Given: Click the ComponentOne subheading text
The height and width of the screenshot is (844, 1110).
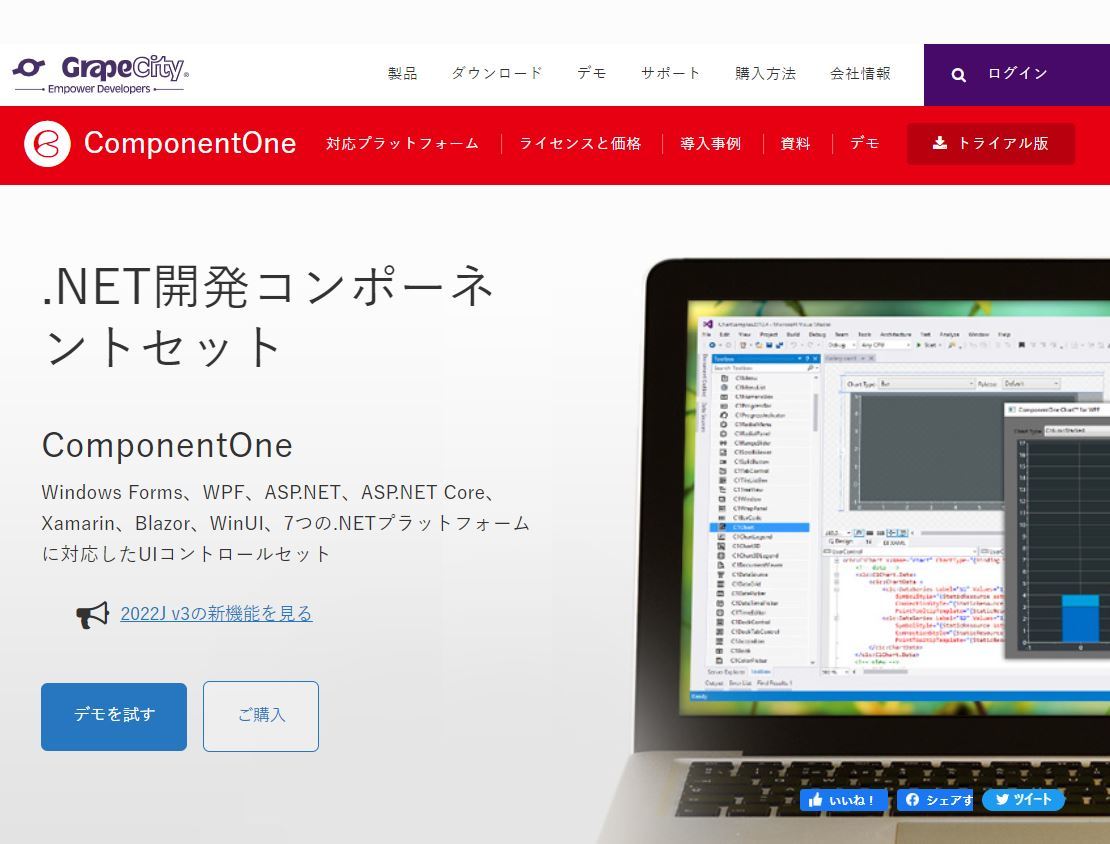Looking at the screenshot, I should [167, 446].
